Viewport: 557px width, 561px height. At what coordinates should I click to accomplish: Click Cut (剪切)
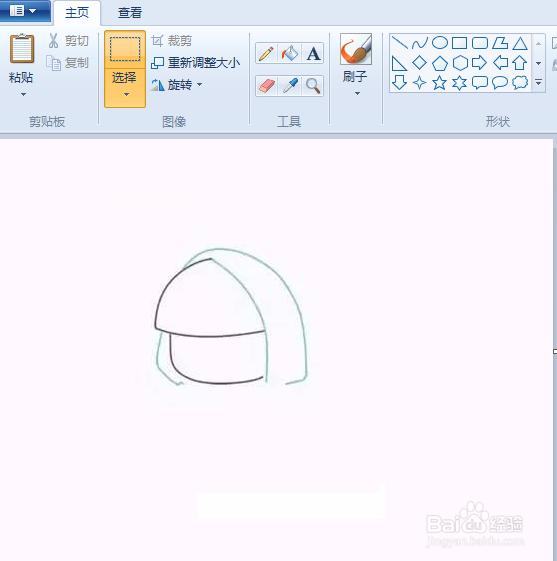coord(68,41)
